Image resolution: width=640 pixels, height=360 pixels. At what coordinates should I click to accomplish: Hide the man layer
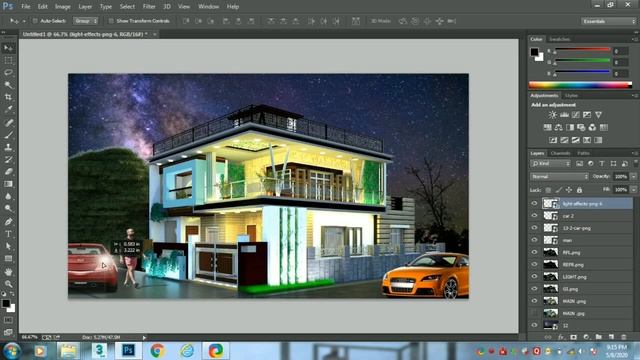pos(534,240)
